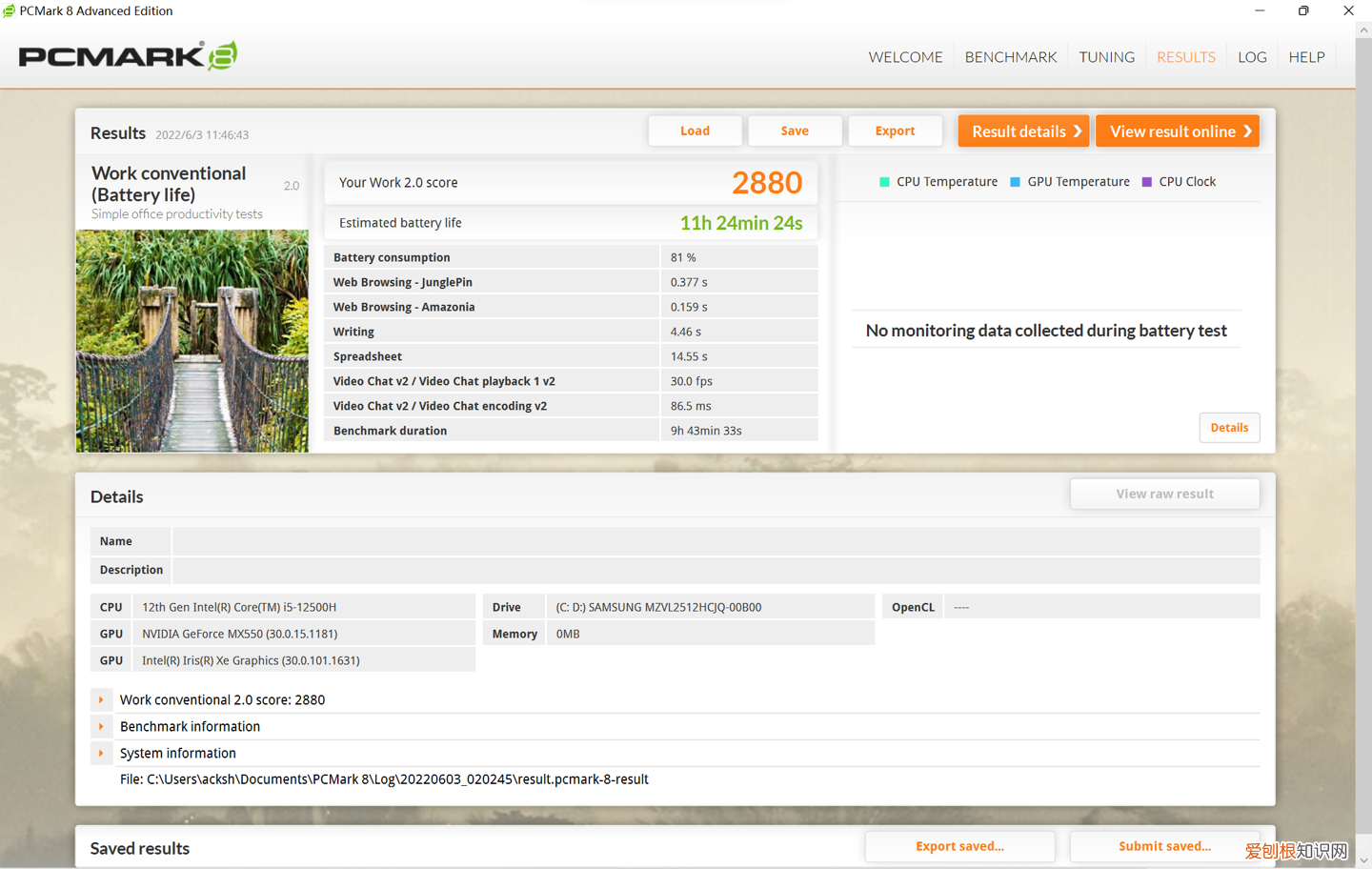Click the CPU Clock purple legend swatch
Viewport: 1372px width, 869px height.
(1146, 182)
